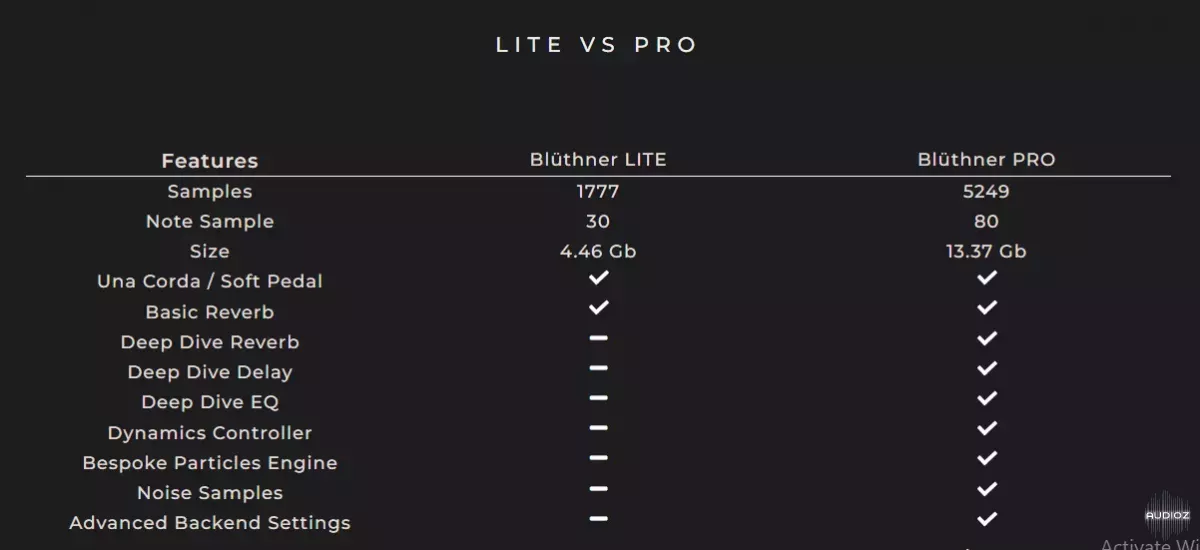Click the LITE VS PRO title
Viewport: 1200px width, 550px height.
point(597,45)
